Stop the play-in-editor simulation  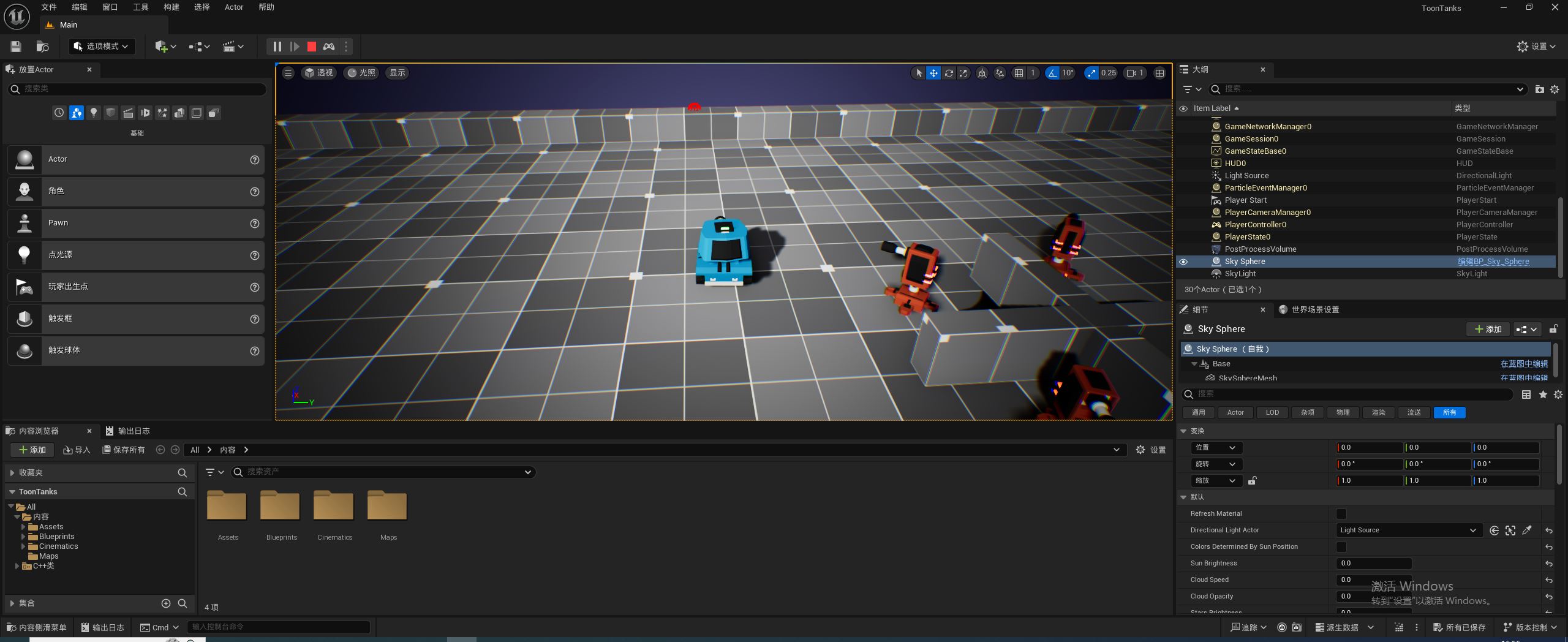tap(311, 47)
